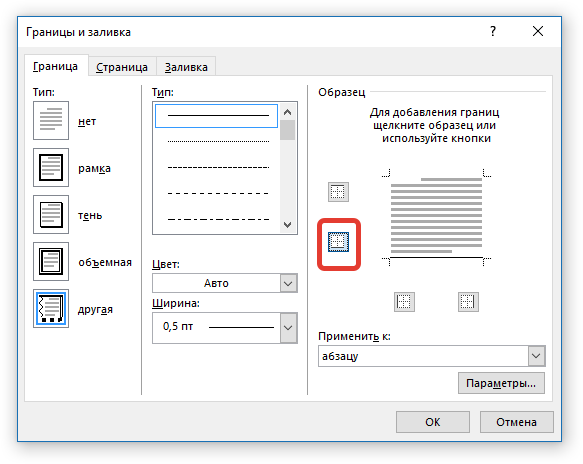Toggle the top border button in preview

[x=338, y=192]
